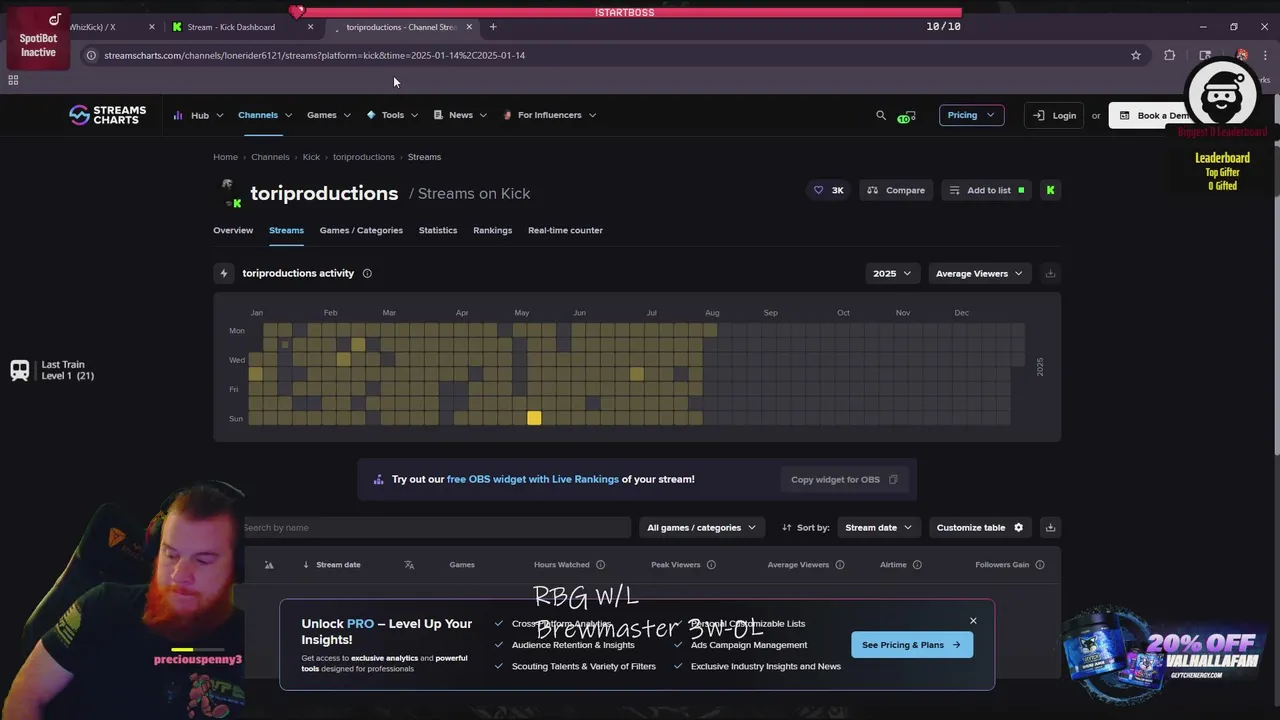Screen dimensions: 1280x720
Task: Click the info icon next to toriproductions activity
Action: click(x=367, y=273)
